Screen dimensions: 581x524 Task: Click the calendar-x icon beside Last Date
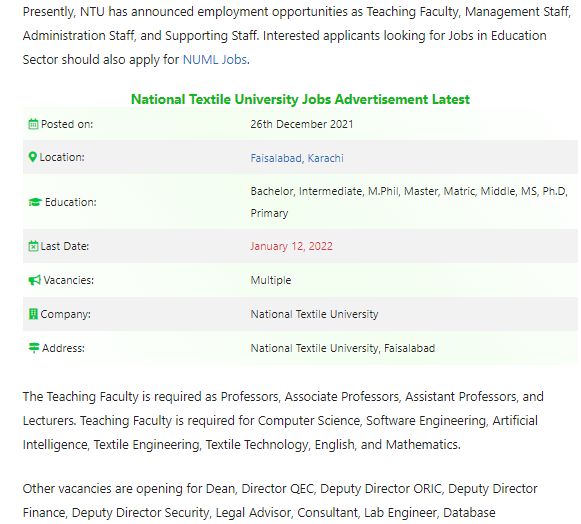(33, 246)
